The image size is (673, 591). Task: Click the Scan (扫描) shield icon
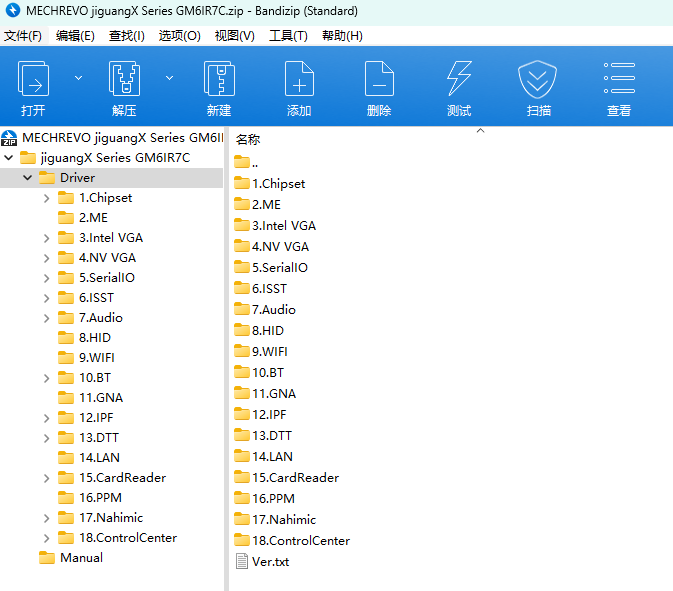(x=537, y=79)
